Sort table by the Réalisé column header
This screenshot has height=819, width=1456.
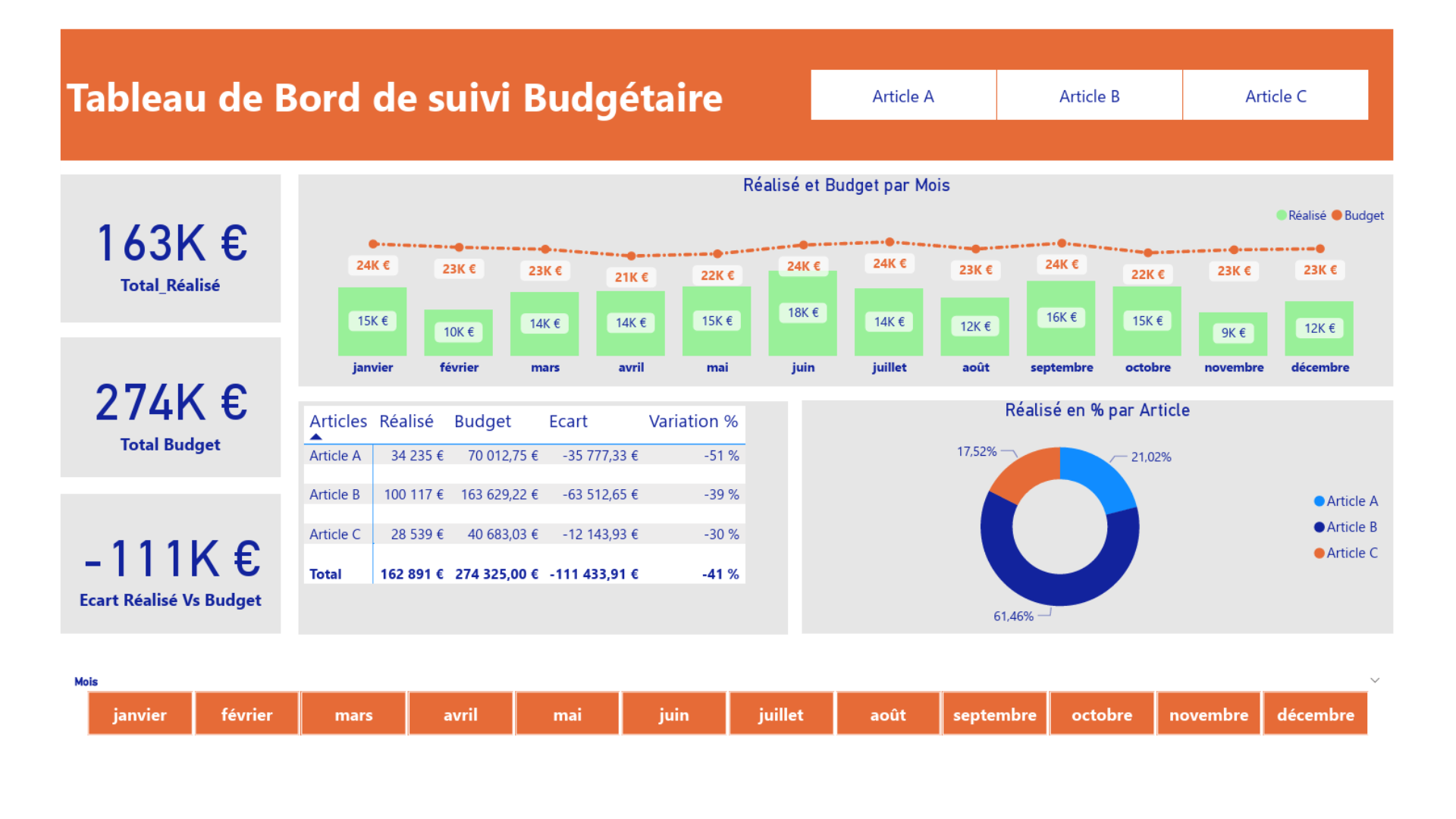406,421
